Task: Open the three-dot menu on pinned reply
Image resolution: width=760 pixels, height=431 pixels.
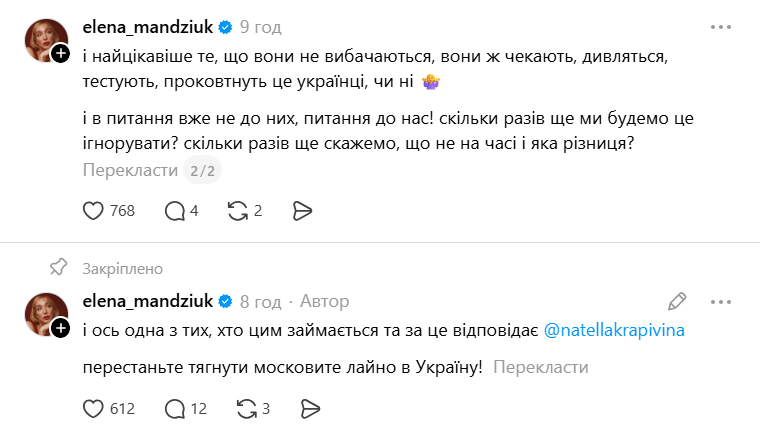Action: [719, 301]
